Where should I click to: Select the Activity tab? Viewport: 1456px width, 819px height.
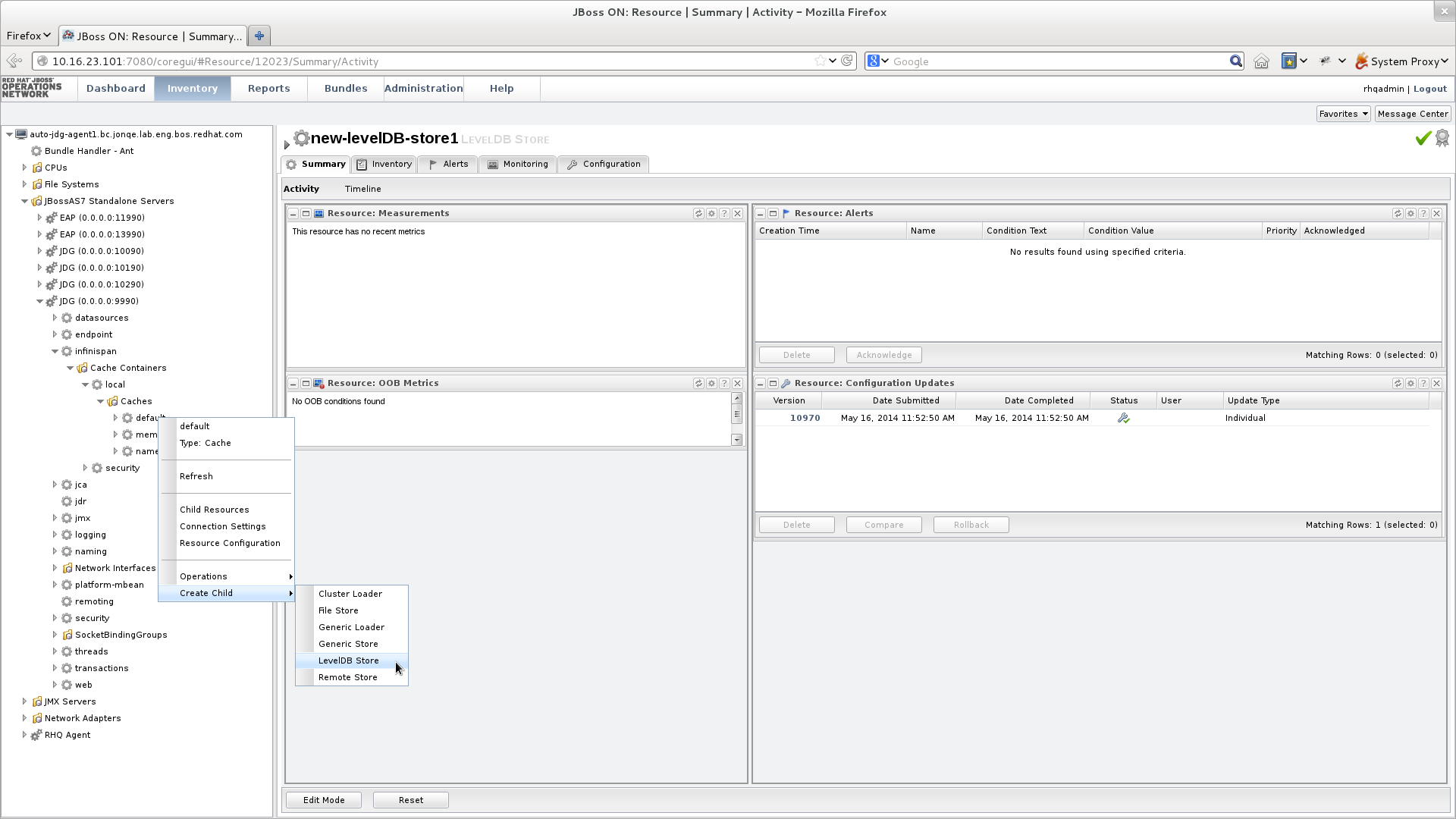[300, 189]
